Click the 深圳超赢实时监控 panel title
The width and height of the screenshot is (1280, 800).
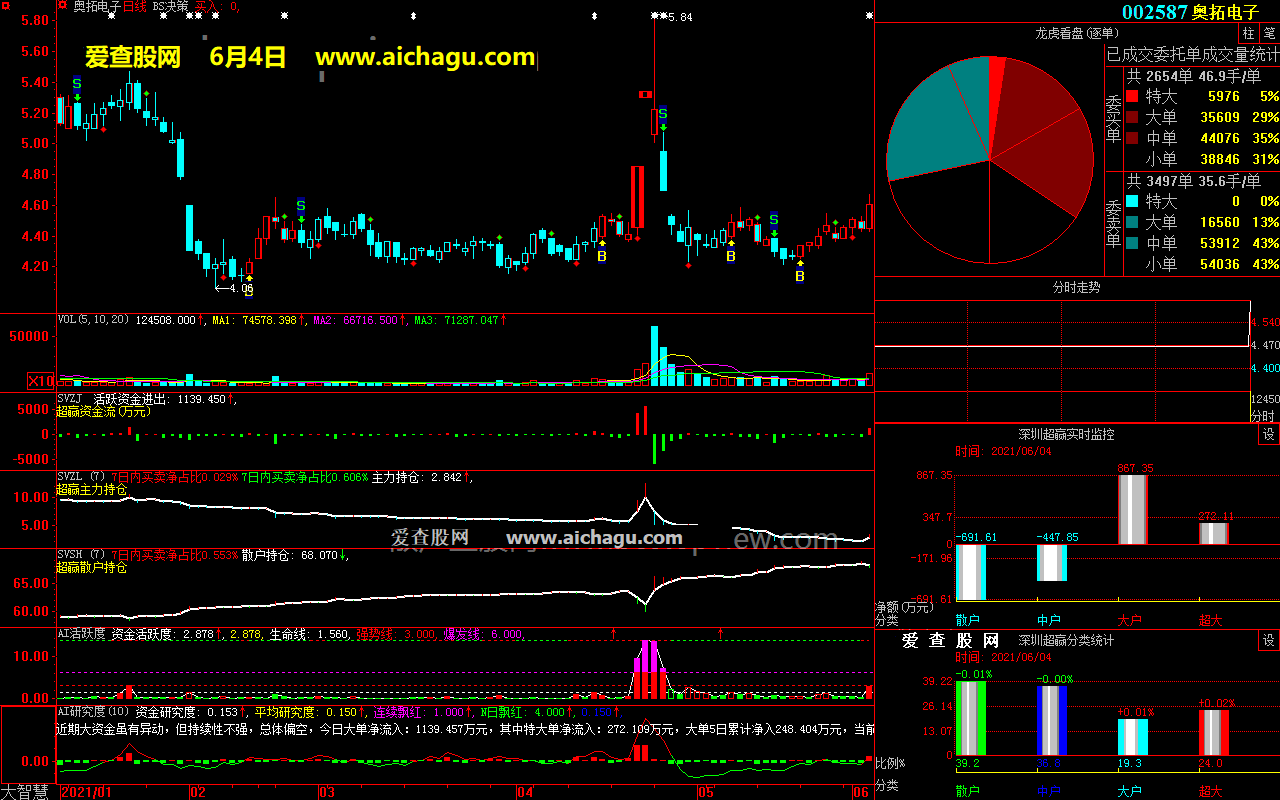(x=1066, y=434)
